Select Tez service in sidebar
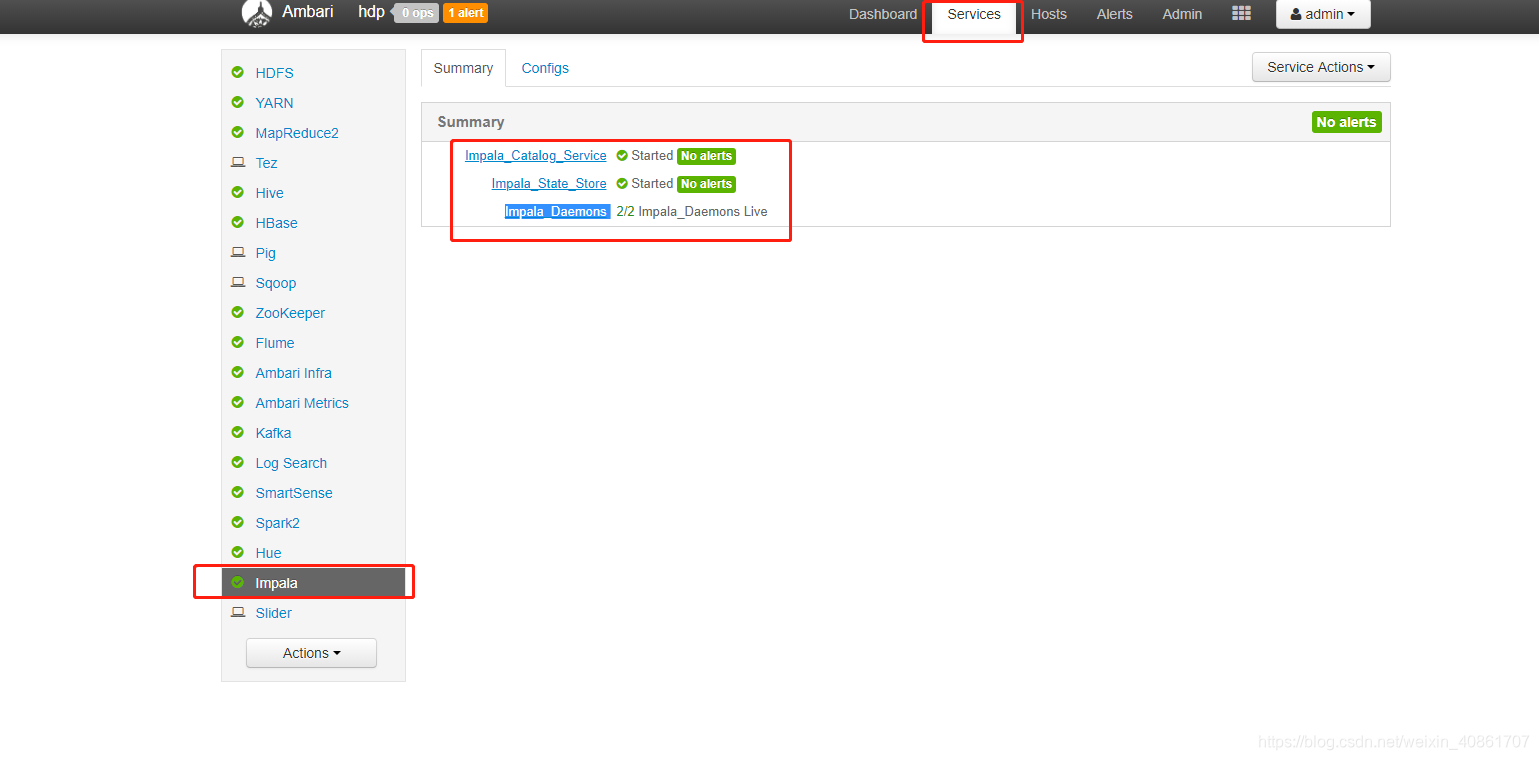 click(266, 163)
